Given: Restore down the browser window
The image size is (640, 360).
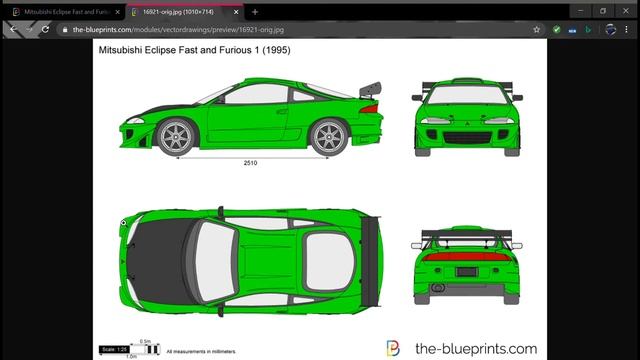Looking at the screenshot, I should (x=603, y=11).
